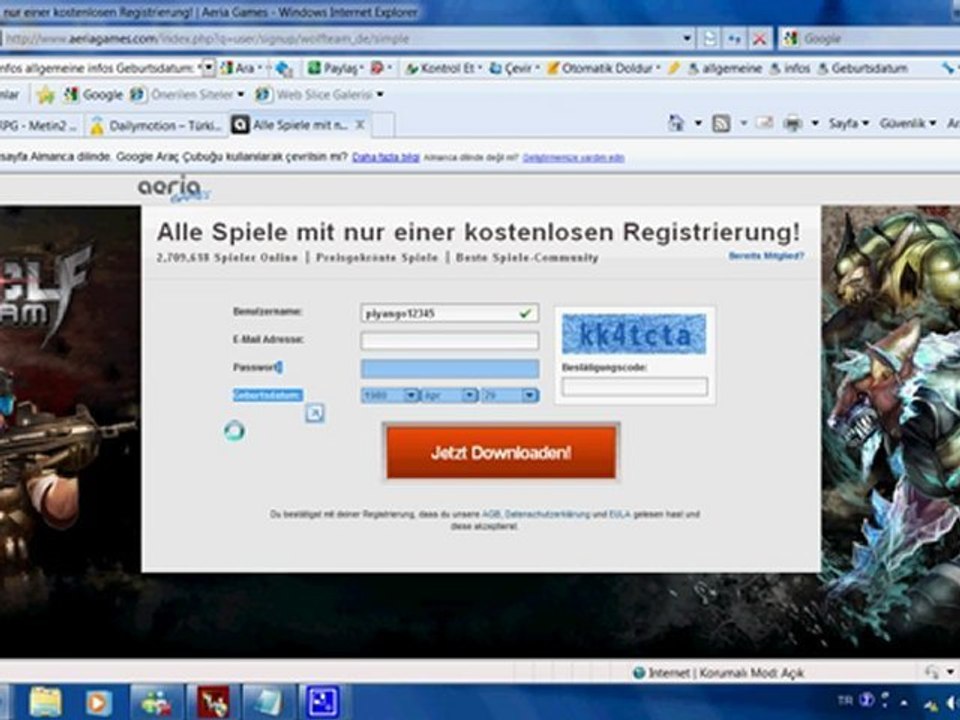Click the Home page icon
The image size is (960, 720).
[x=676, y=124]
